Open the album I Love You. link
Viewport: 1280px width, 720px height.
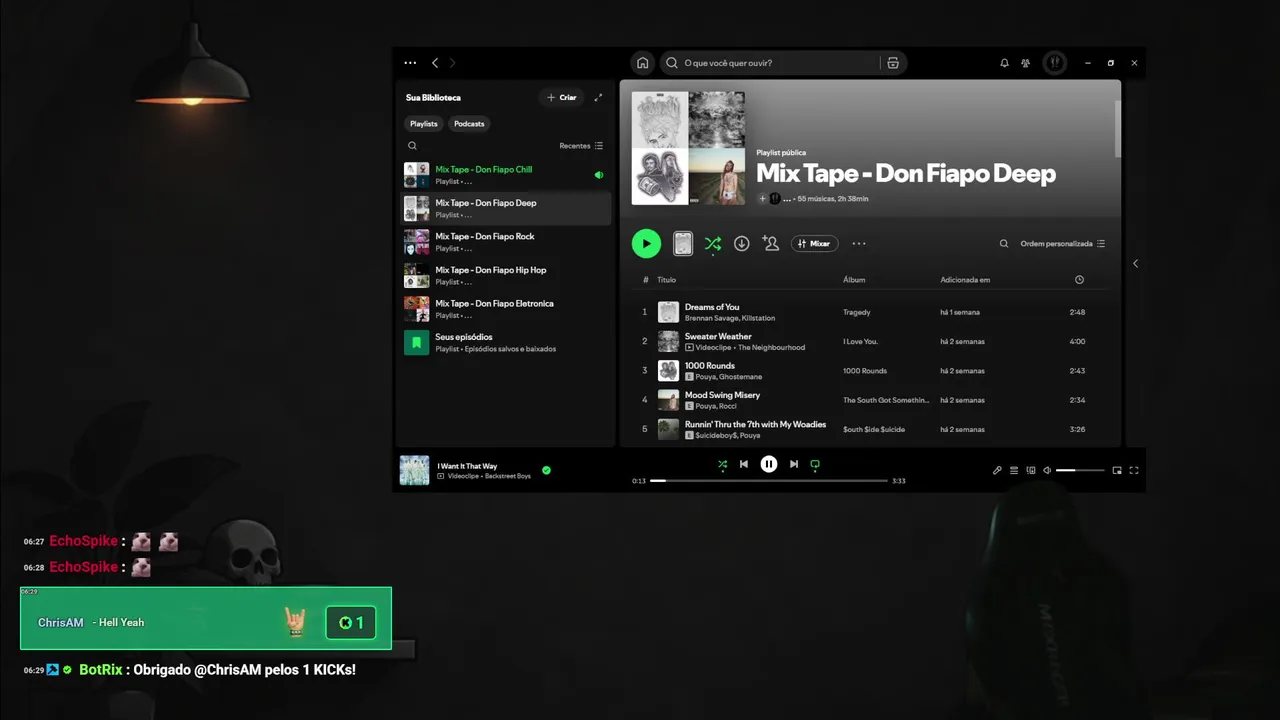tap(860, 341)
